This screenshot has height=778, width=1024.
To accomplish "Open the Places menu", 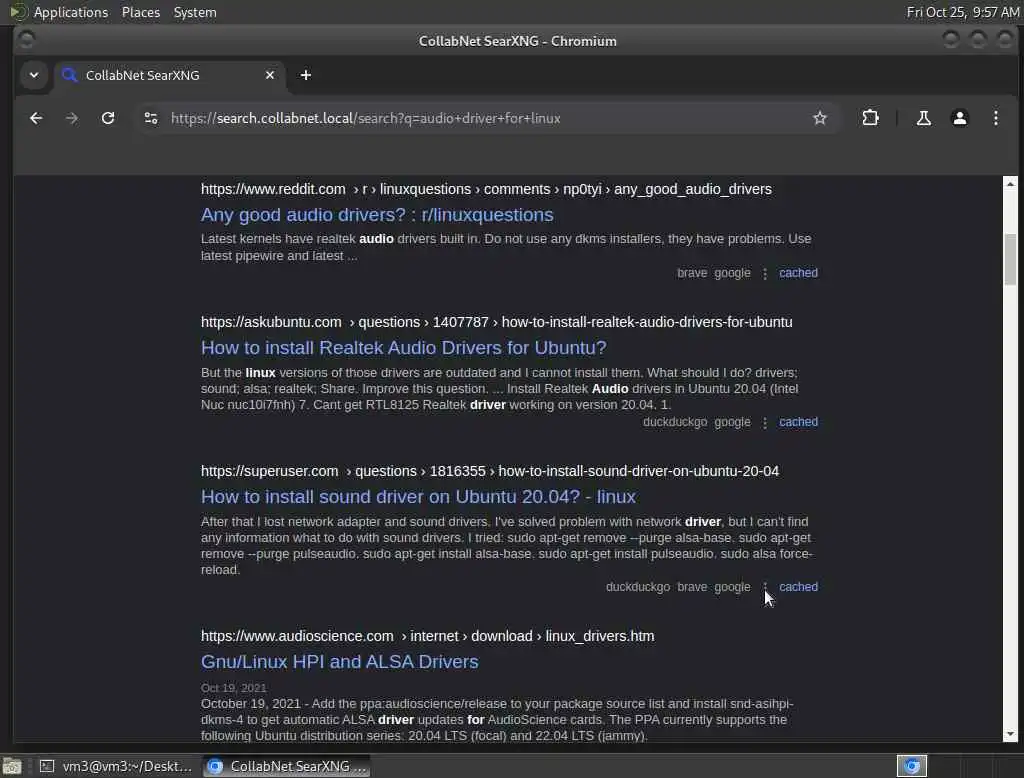I will [x=140, y=12].
